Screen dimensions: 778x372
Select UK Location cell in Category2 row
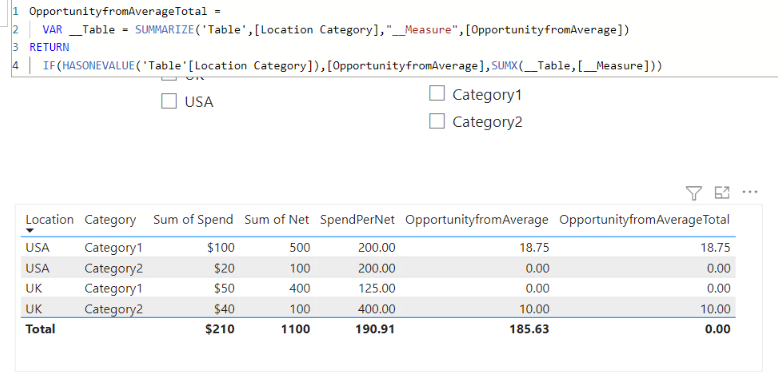click(34, 309)
